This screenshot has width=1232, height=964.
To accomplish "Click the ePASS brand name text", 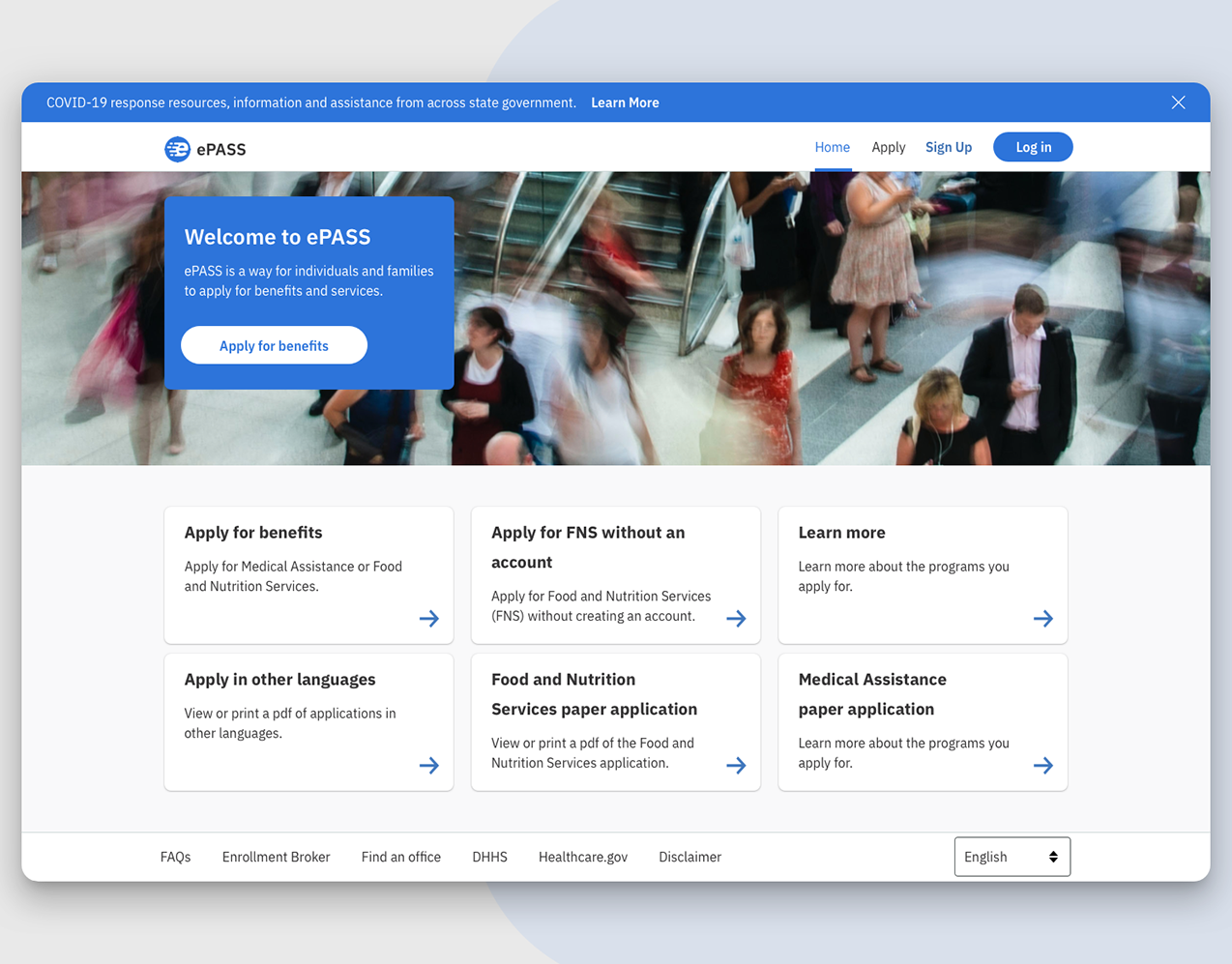I will [220, 149].
